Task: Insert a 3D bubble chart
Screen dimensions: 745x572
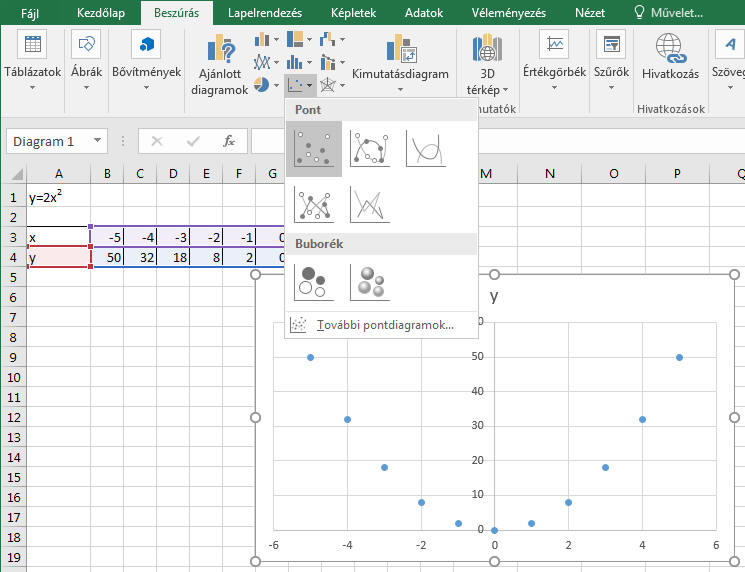Action: 370,282
